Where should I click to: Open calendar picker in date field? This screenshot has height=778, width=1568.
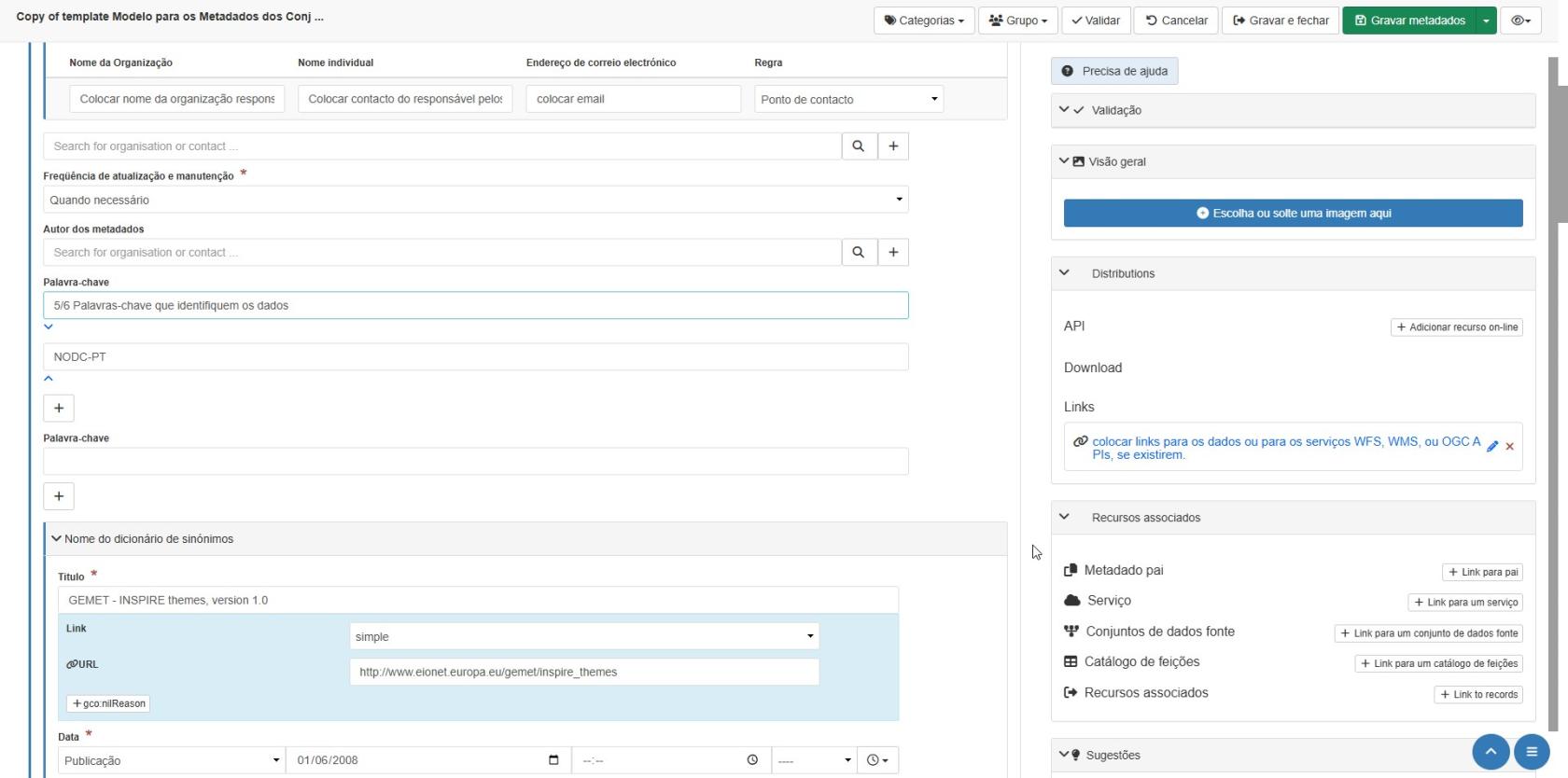[553, 760]
